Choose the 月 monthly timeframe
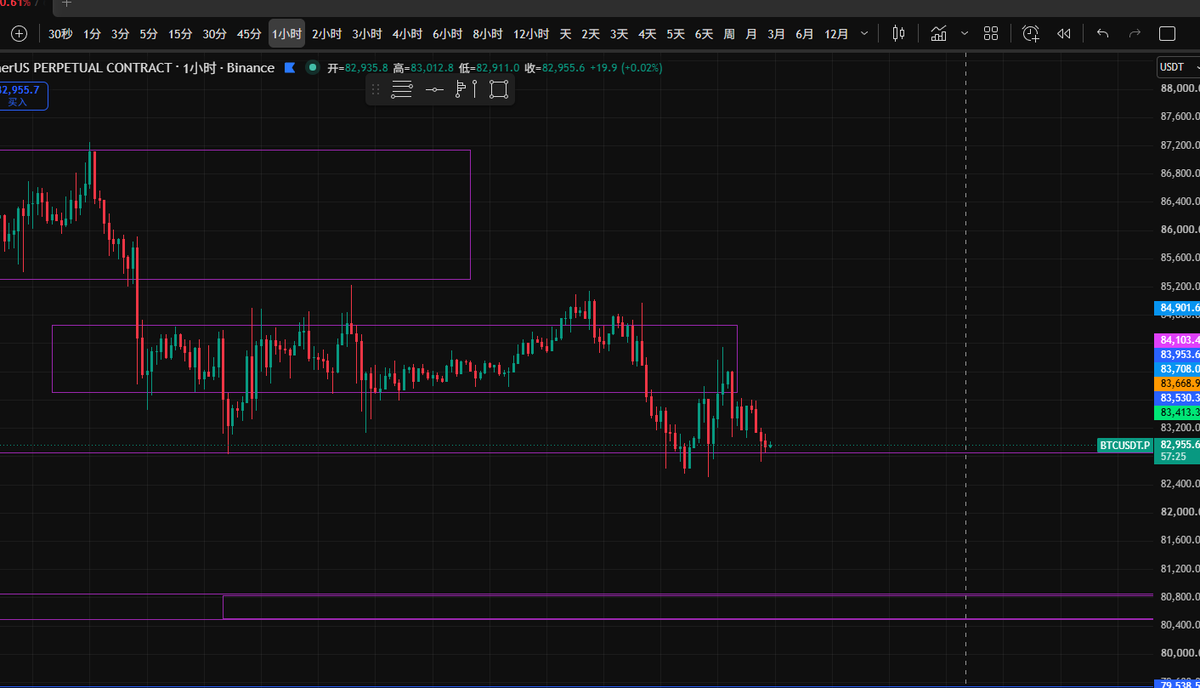Viewport: 1200px width, 688px height. [751, 34]
